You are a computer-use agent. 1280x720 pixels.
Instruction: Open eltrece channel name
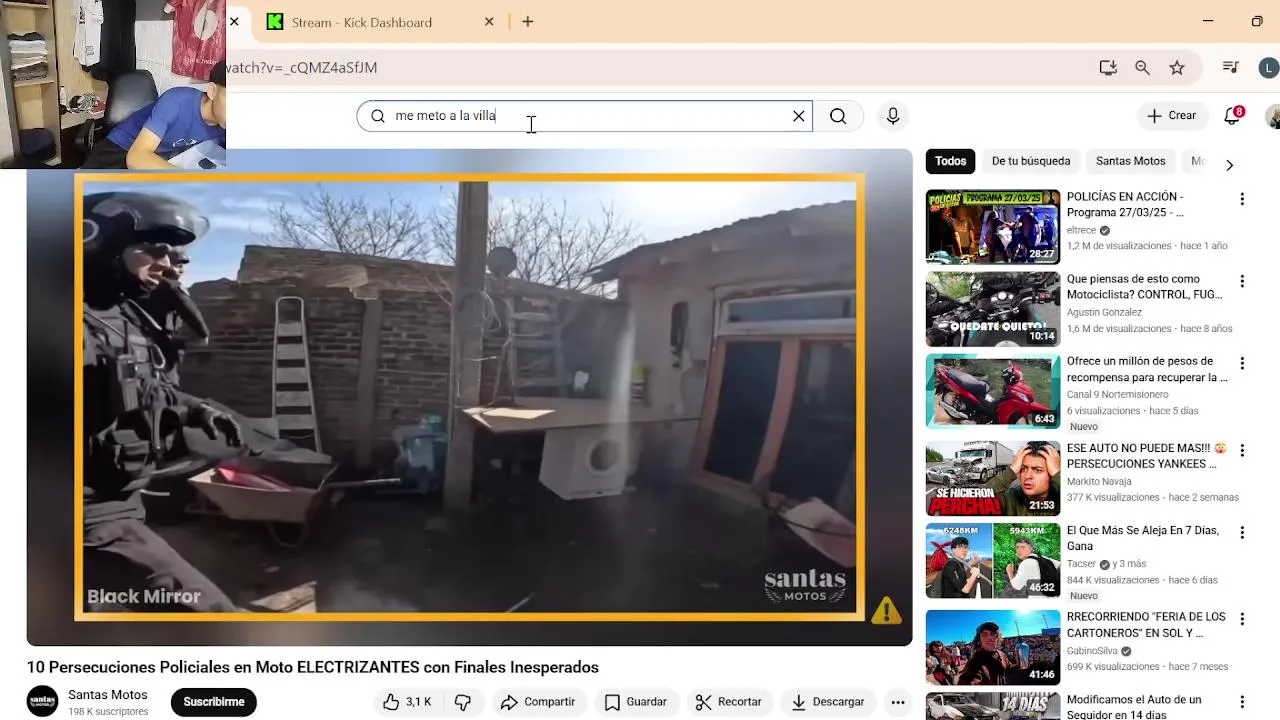1081,230
